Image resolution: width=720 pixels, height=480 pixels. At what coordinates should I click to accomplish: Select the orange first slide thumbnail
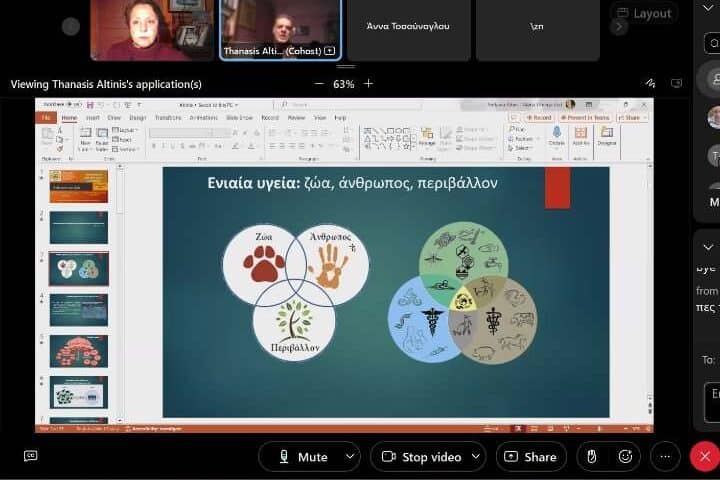point(79,186)
